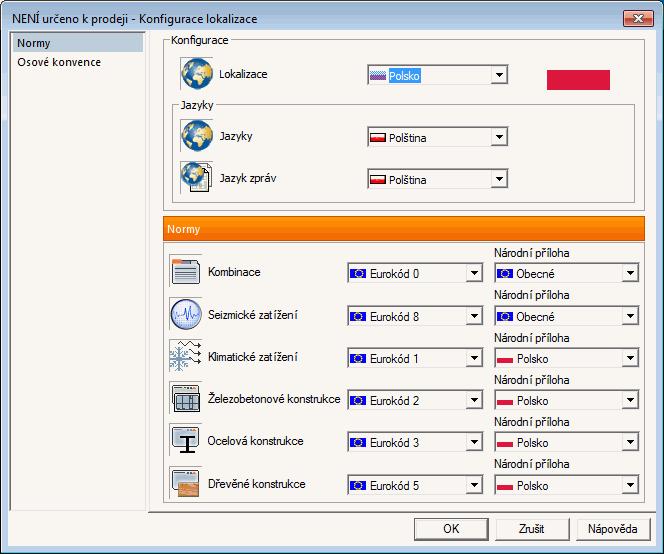Open Nápověda help button
Screen dimensions: 664x554
pyautogui.click(x=613, y=529)
